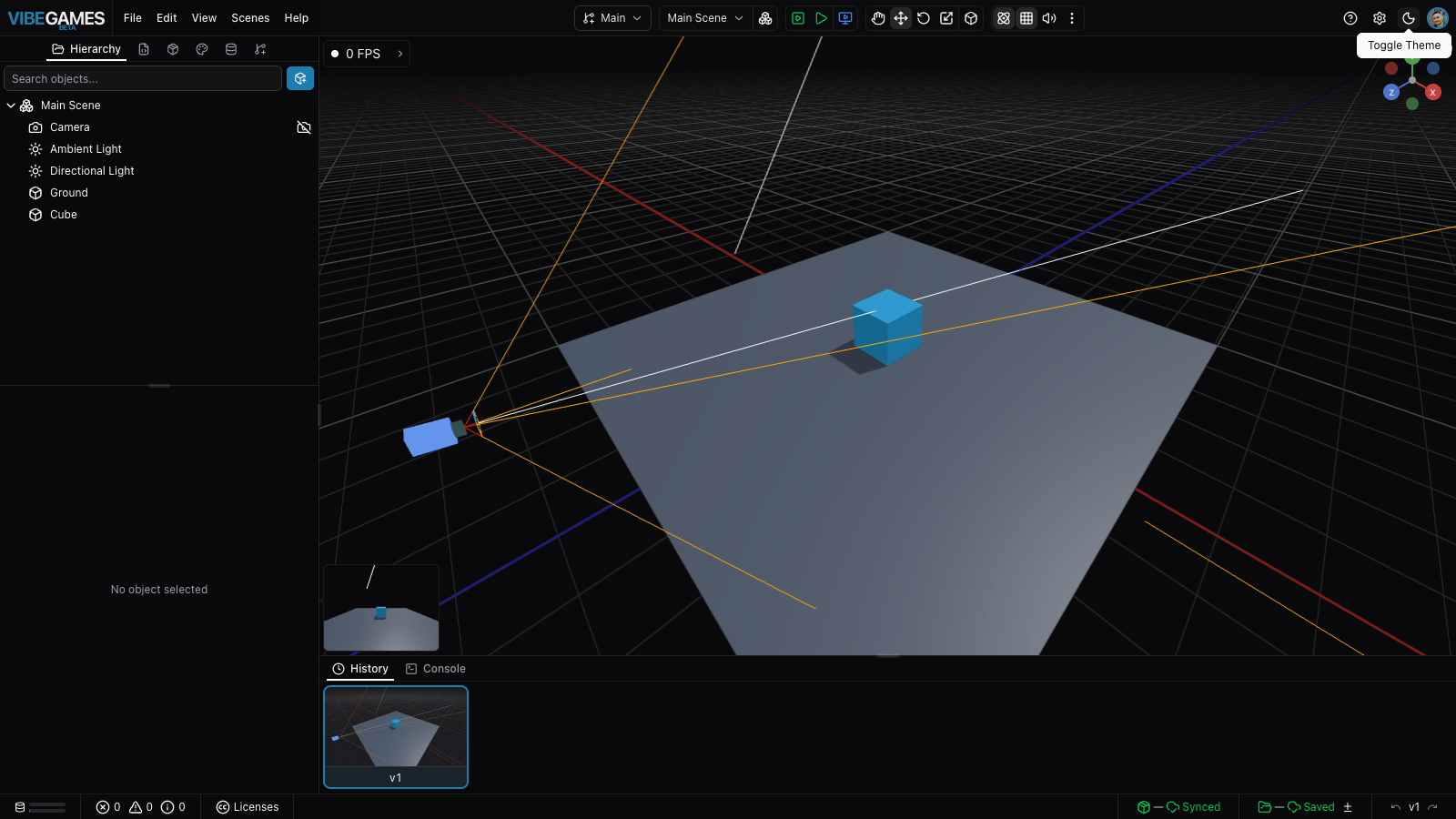Screen dimensions: 1456x819
Task: Click the Synced status indicator
Action: [1178, 807]
